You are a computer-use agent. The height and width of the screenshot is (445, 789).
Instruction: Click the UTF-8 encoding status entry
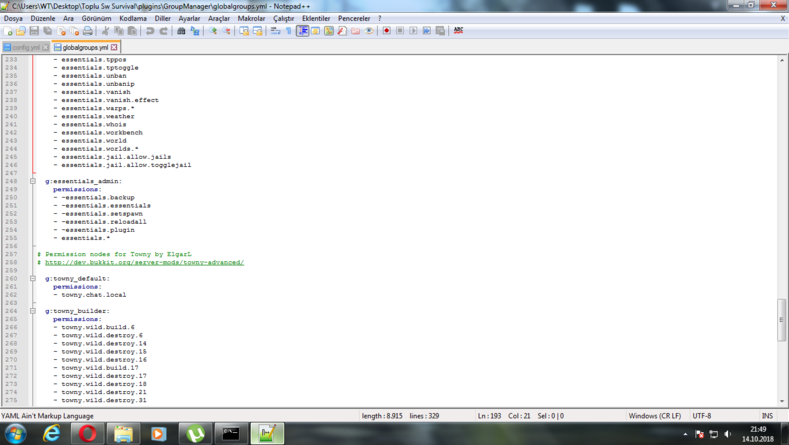point(701,416)
